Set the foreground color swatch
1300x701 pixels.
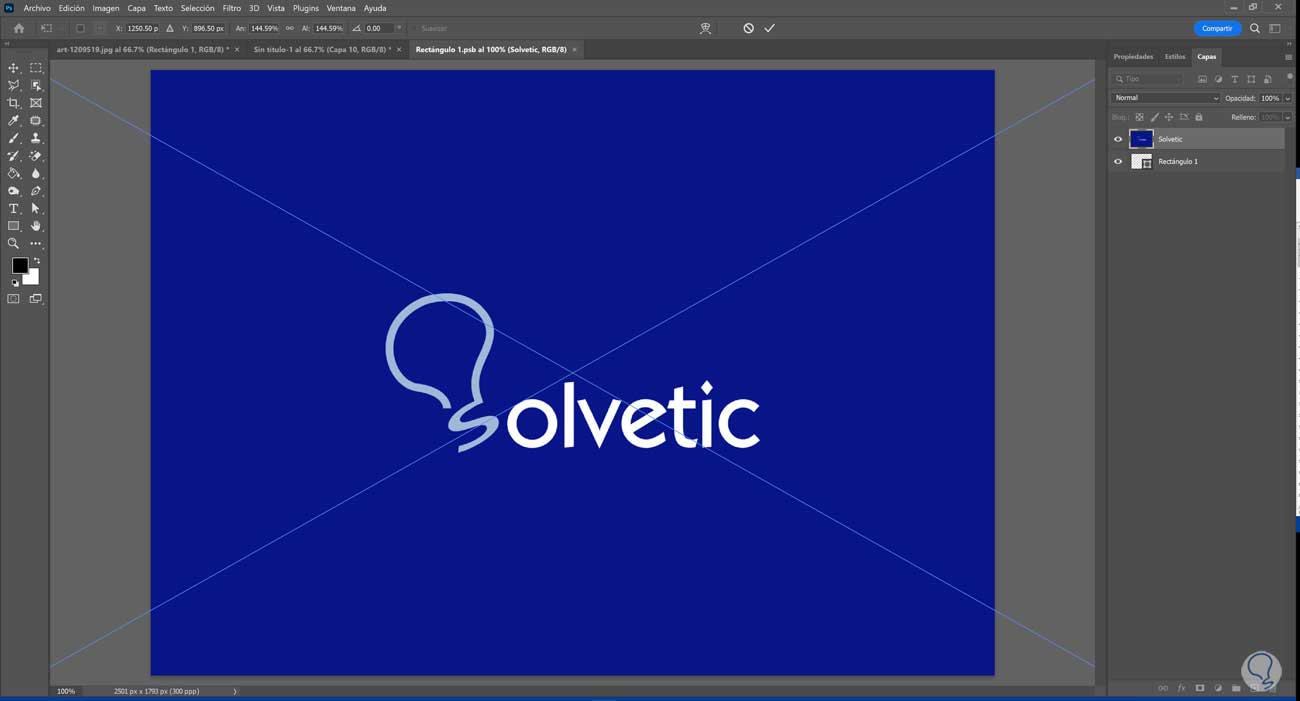pyautogui.click(x=19, y=265)
